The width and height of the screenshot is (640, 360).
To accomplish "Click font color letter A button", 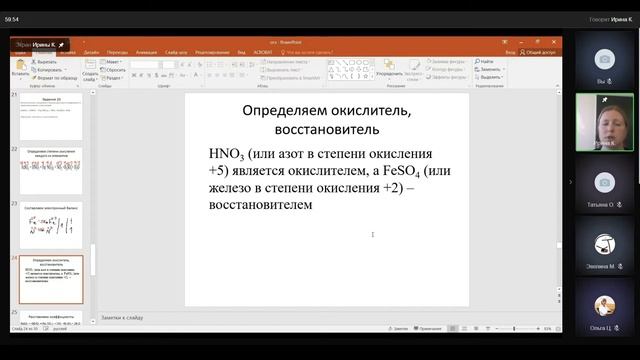I will [196, 76].
